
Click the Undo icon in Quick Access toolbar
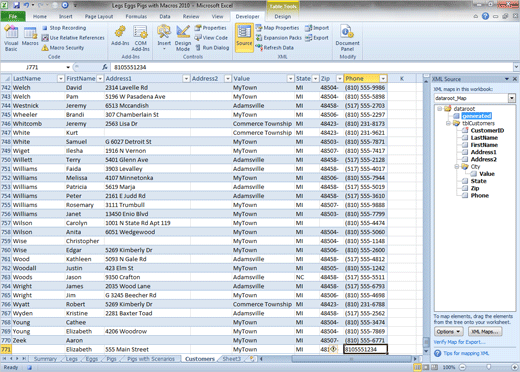point(26,5)
